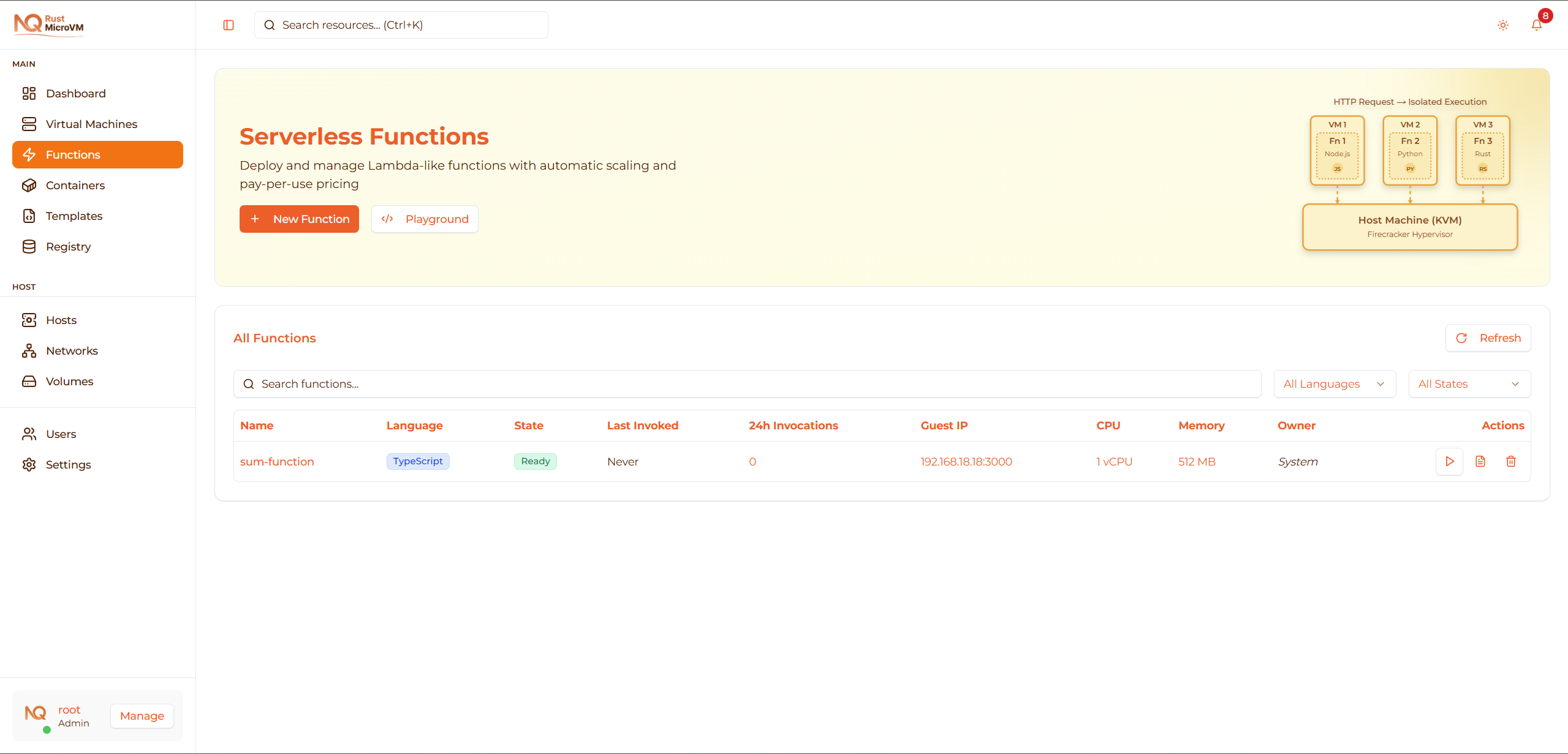Invoke sum-function using the run icon

point(1449,461)
